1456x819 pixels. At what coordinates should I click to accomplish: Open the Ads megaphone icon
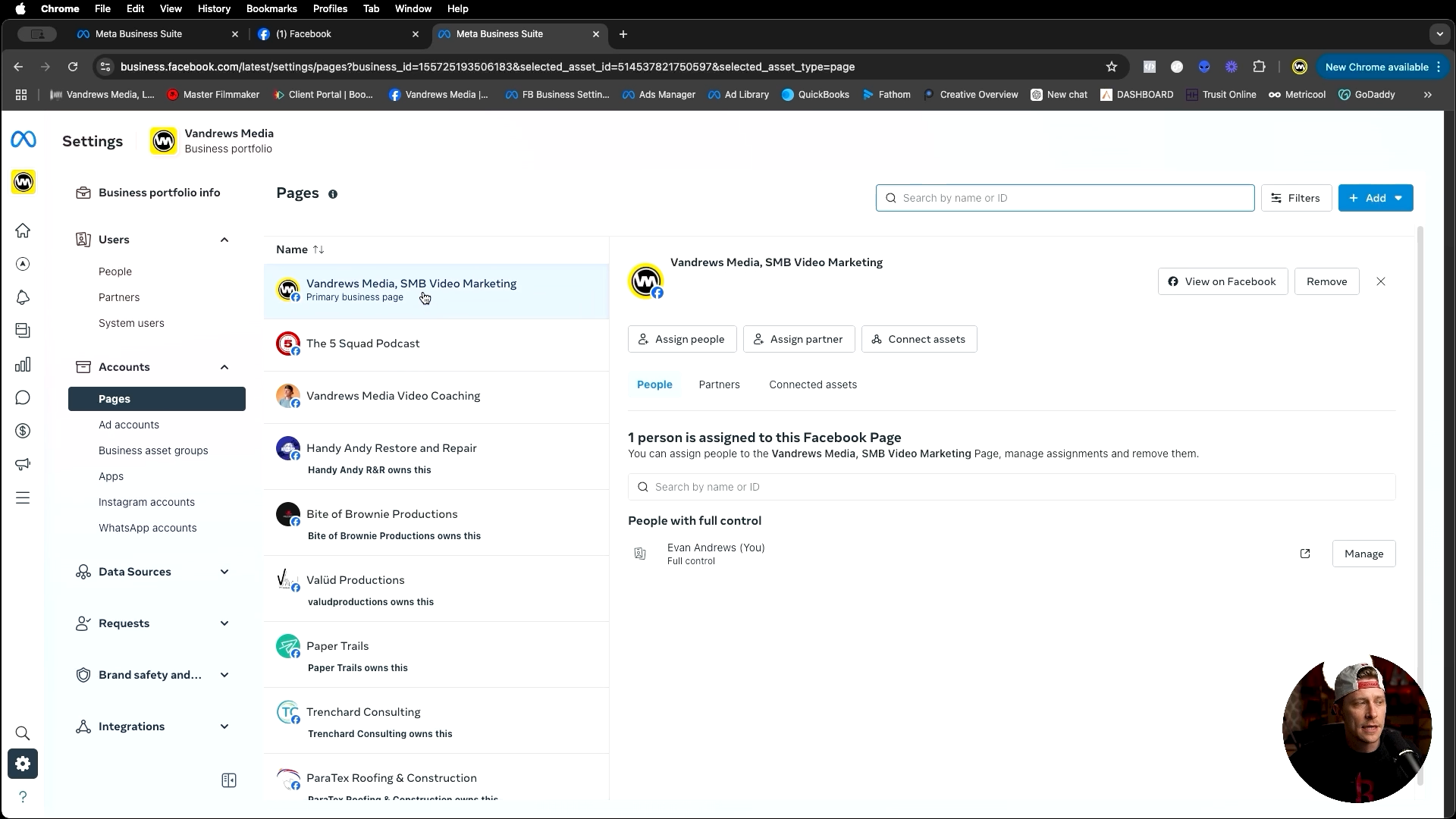23,465
